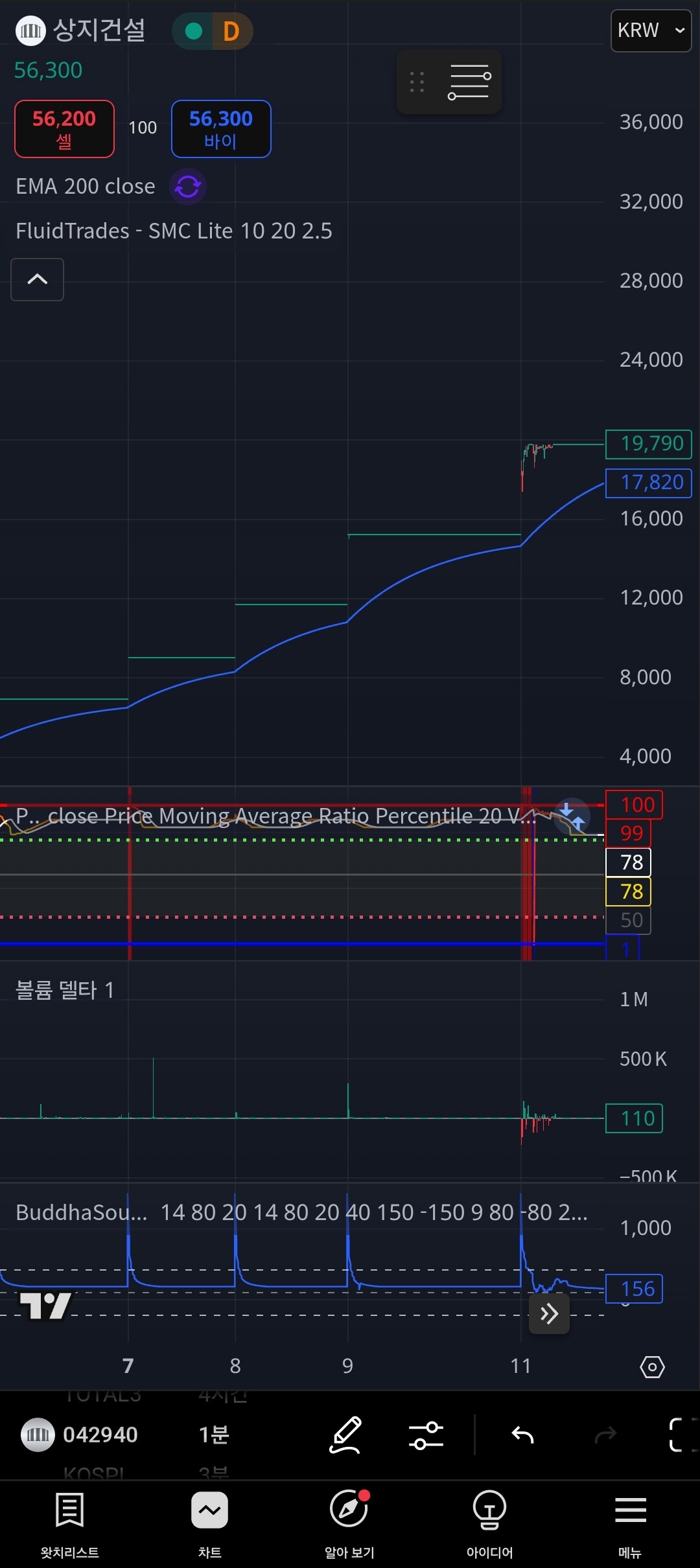Open the floating toolbar lines settings icon
700x1568 pixels.
tap(469, 82)
